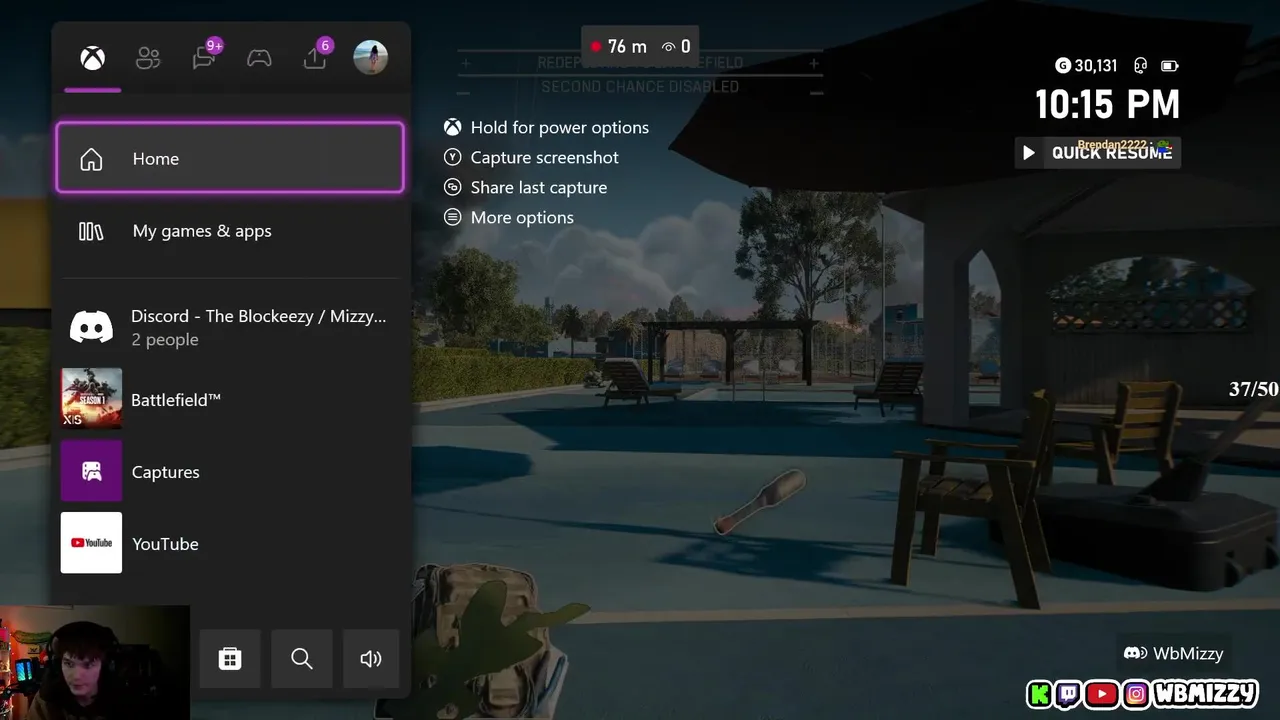1280x720 pixels.
Task: Open the Xbox home tab icon
Action: (x=93, y=58)
